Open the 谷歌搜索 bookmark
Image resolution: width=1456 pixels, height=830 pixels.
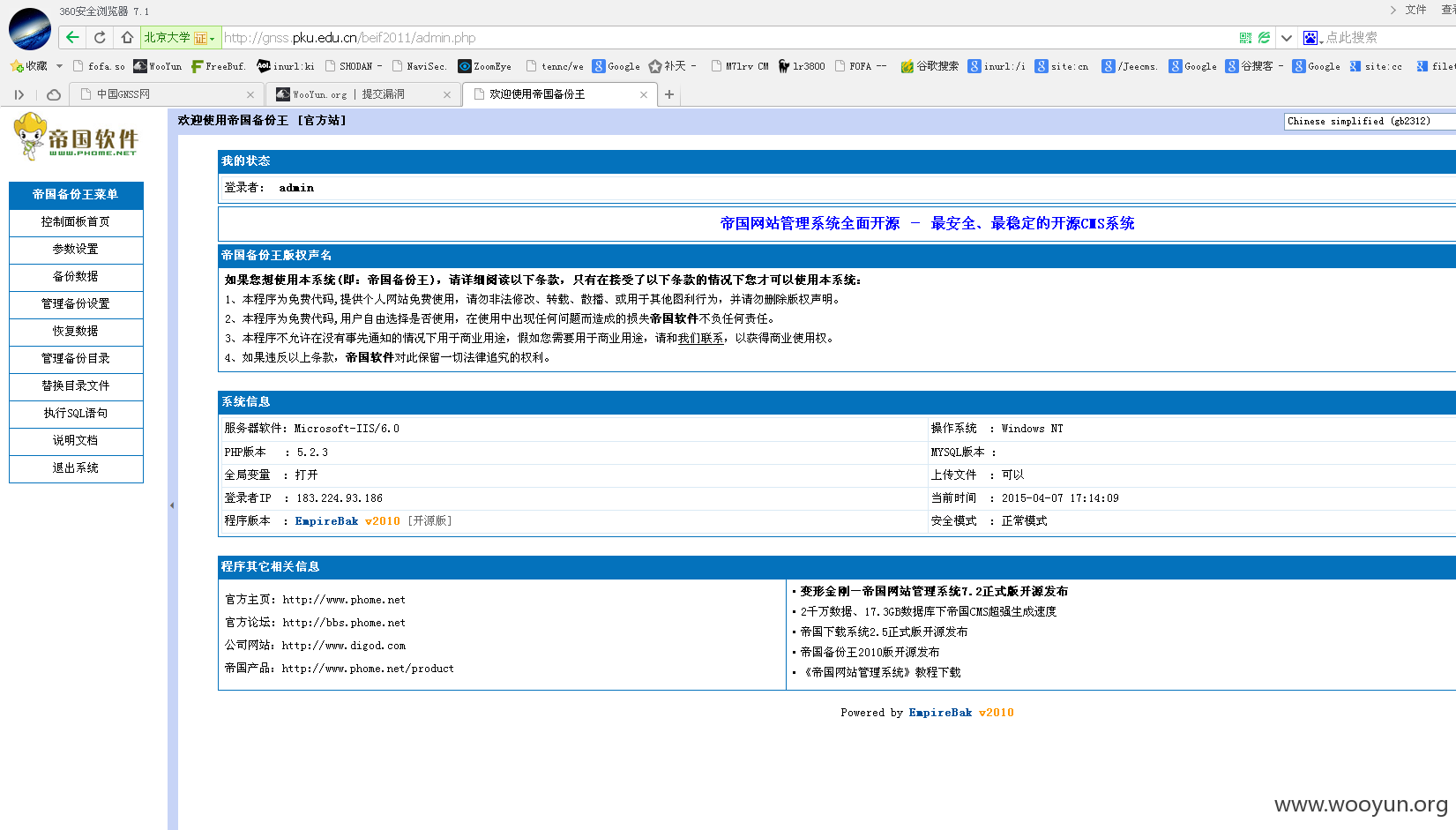[x=930, y=66]
